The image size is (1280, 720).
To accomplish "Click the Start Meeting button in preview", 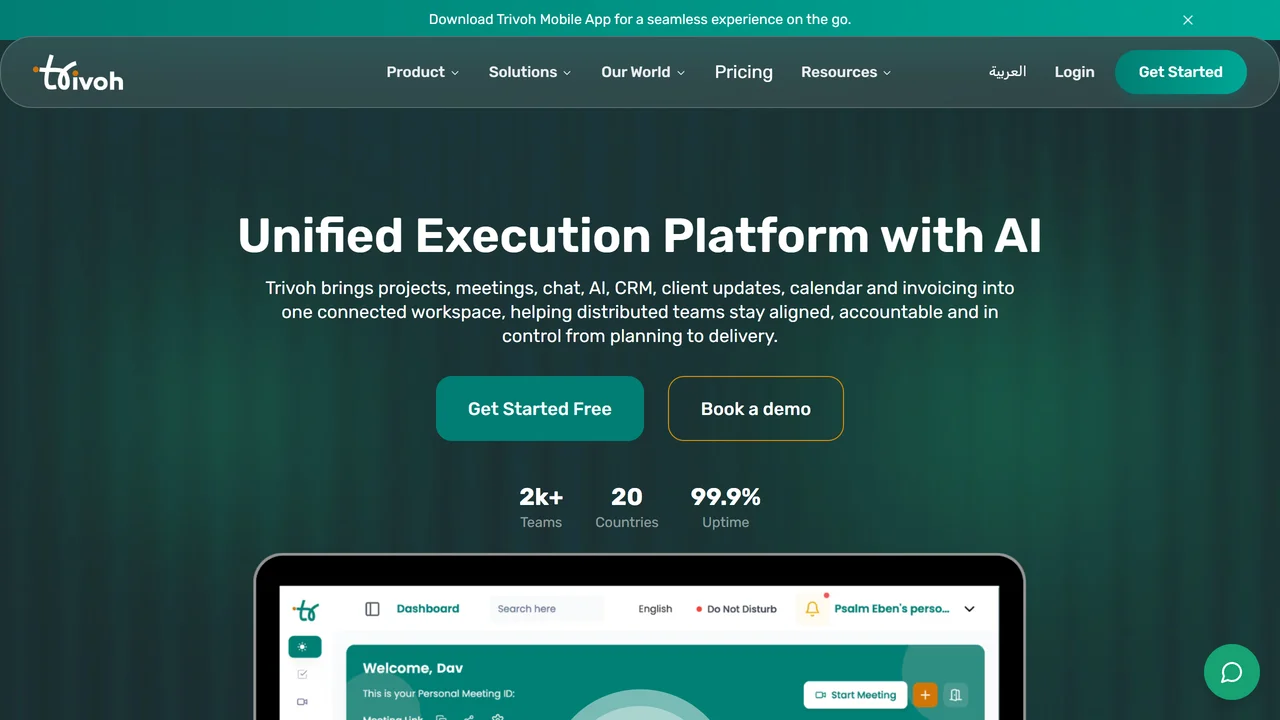I will [856, 695].
